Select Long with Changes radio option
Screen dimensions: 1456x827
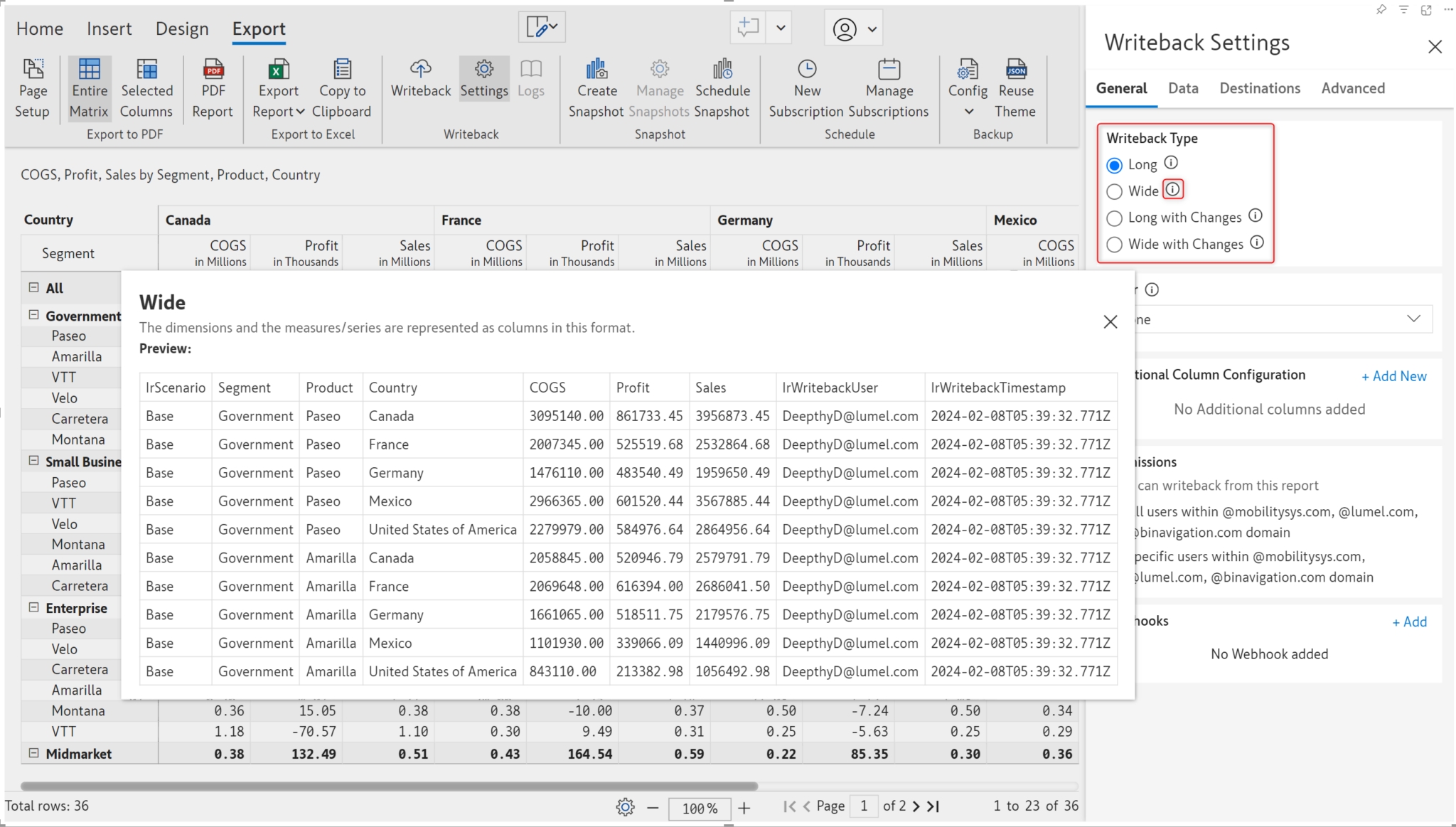point(1115,218)
